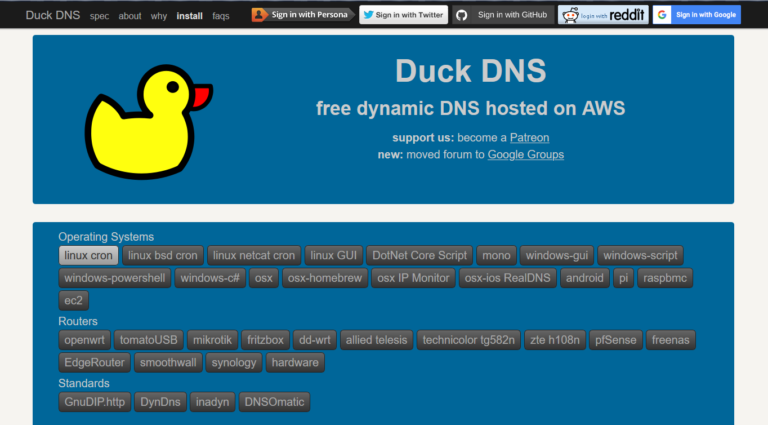
Task: Choose the pfSense router guide
Action: pyautogui.click(x=616, y=340)
